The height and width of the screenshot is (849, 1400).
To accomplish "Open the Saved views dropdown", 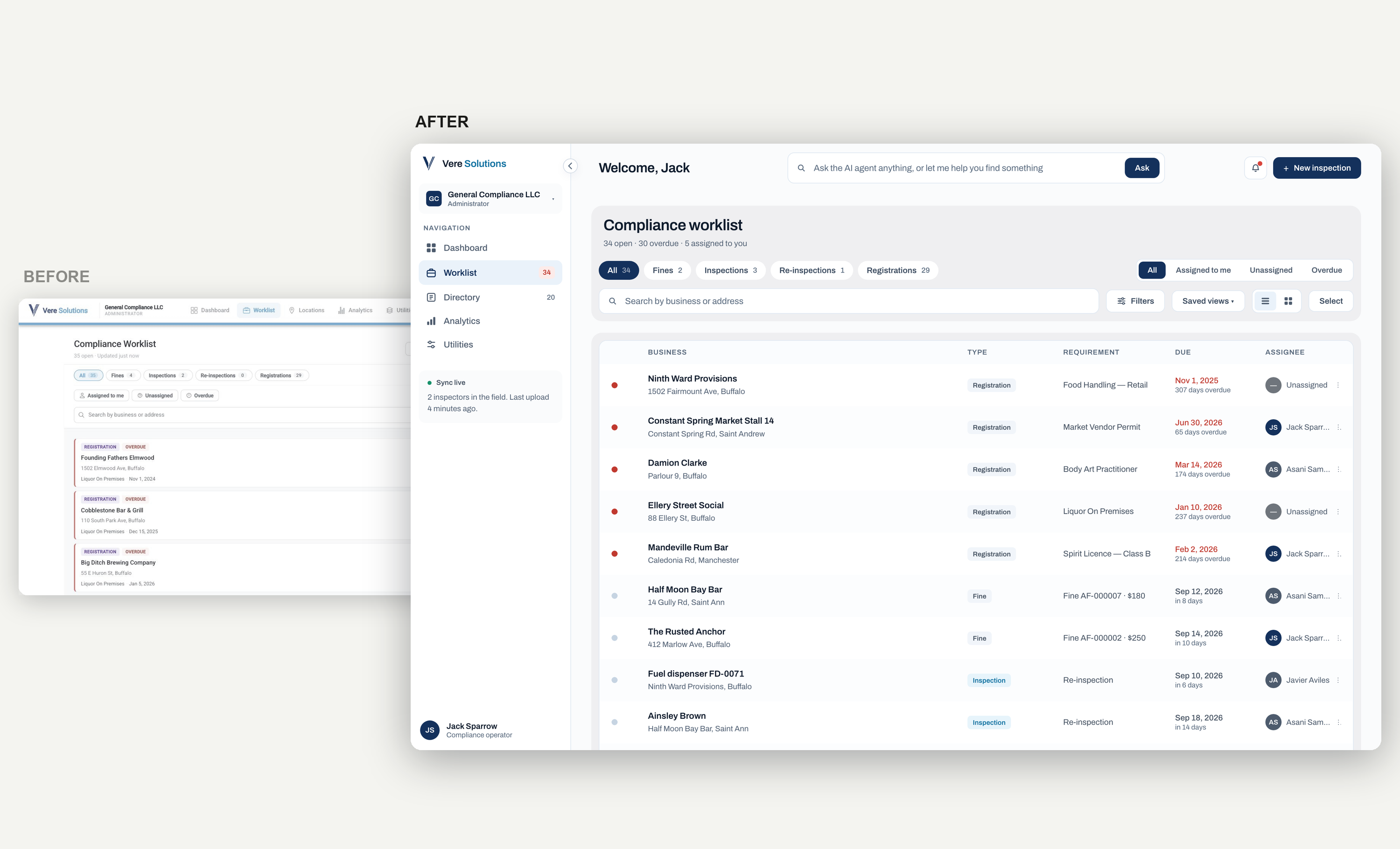I will 1208,301.
